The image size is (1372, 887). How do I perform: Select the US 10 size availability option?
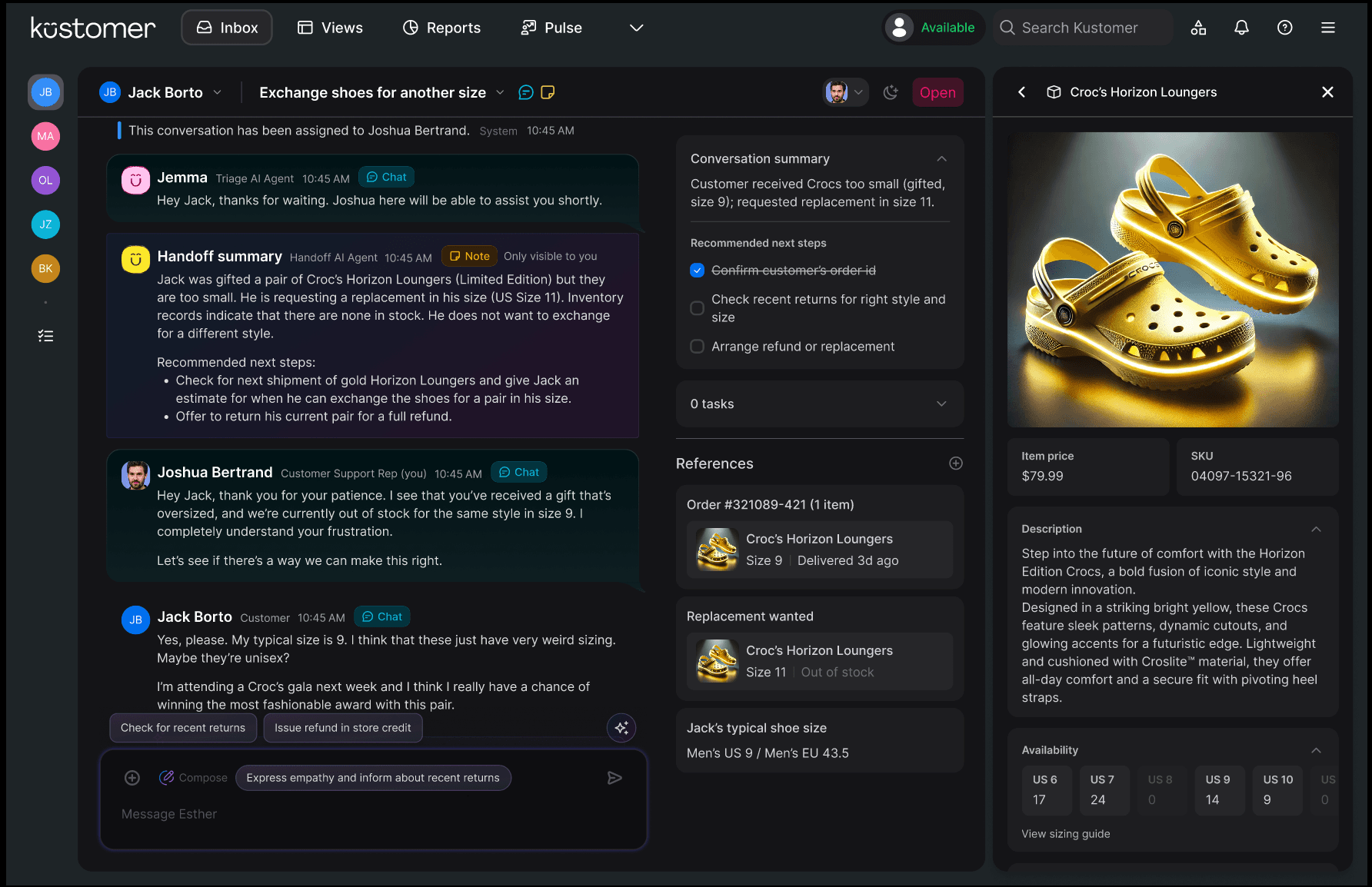pos(1277,790)
